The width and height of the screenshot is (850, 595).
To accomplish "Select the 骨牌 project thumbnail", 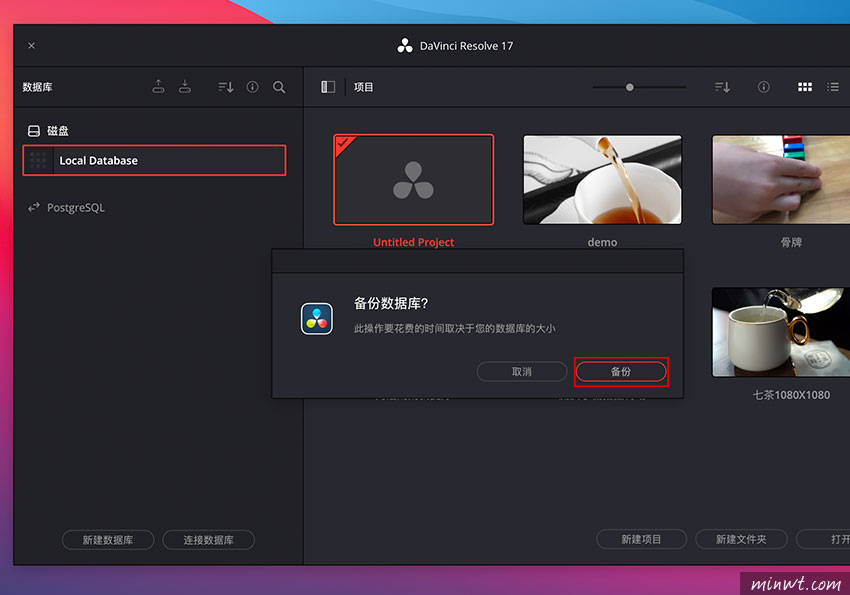I will pyautogui.click(x=781, y=179).
